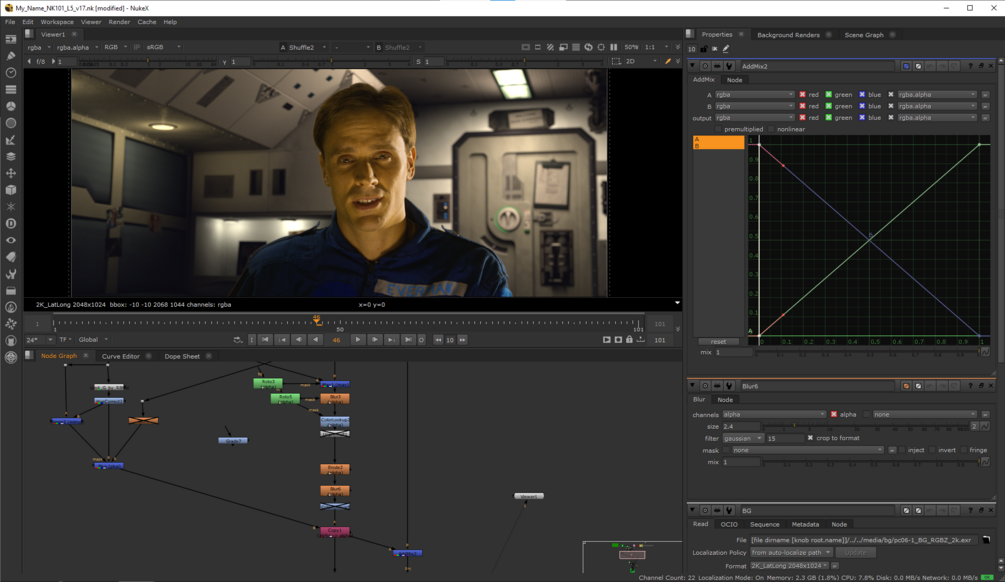
Task: Toggle viewer clipping warning stripes icon
Action: coord(550,47)
